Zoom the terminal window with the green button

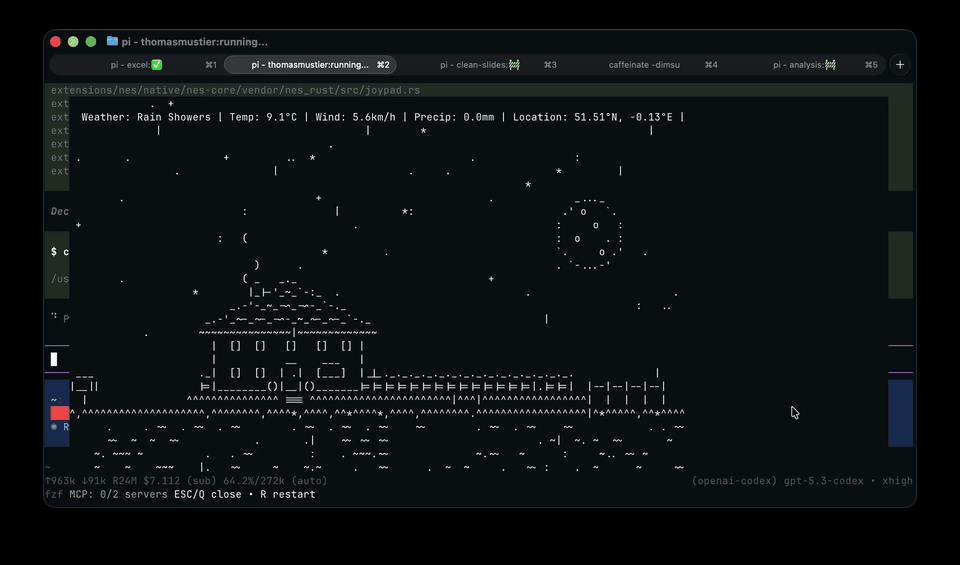91,42
